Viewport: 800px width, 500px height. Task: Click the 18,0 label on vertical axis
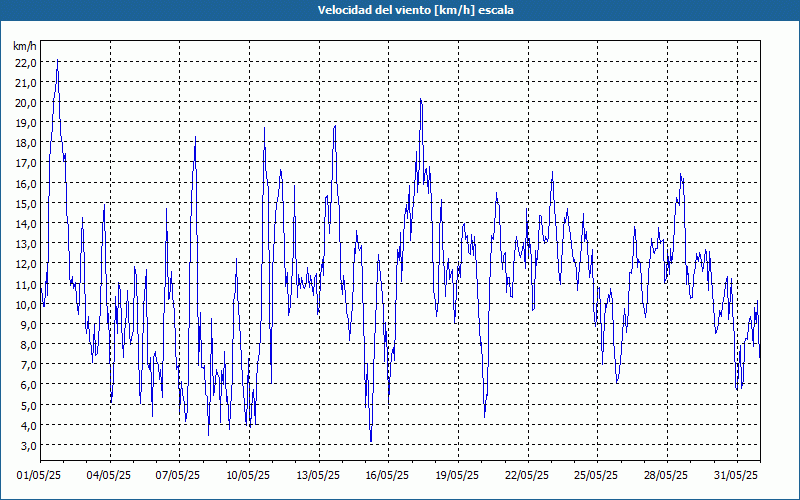[25, 143]
